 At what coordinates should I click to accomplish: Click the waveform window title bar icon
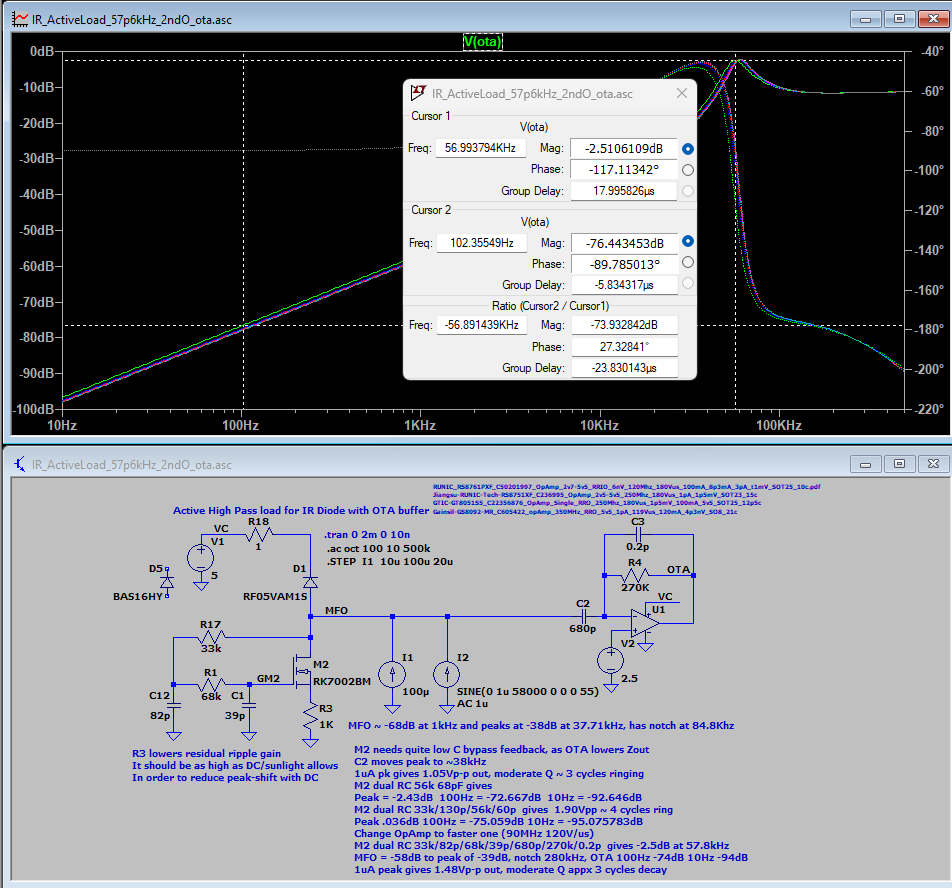click(19, 18)
